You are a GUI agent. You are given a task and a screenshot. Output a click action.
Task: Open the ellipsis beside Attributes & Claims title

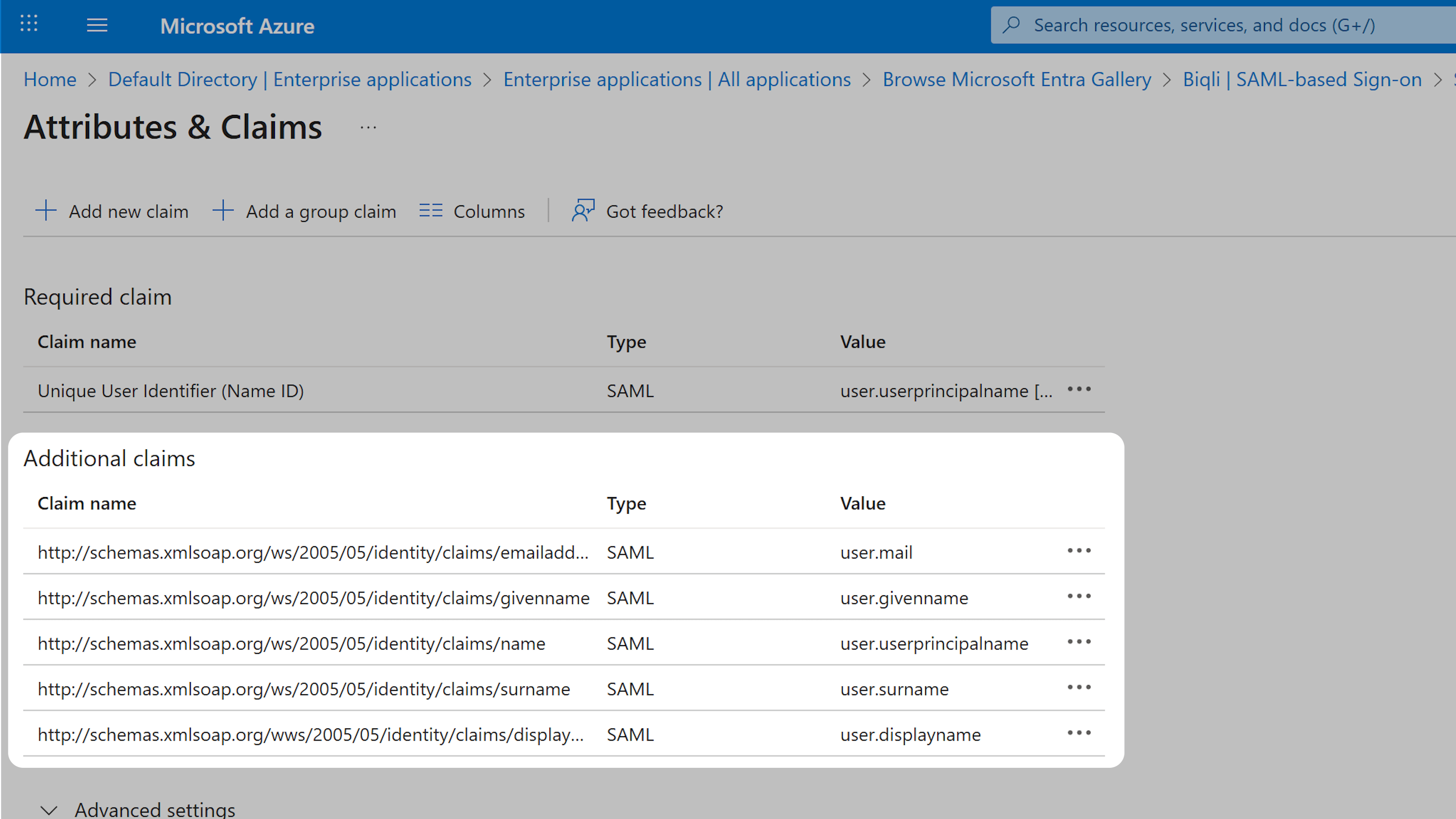[x=368, y=128]
